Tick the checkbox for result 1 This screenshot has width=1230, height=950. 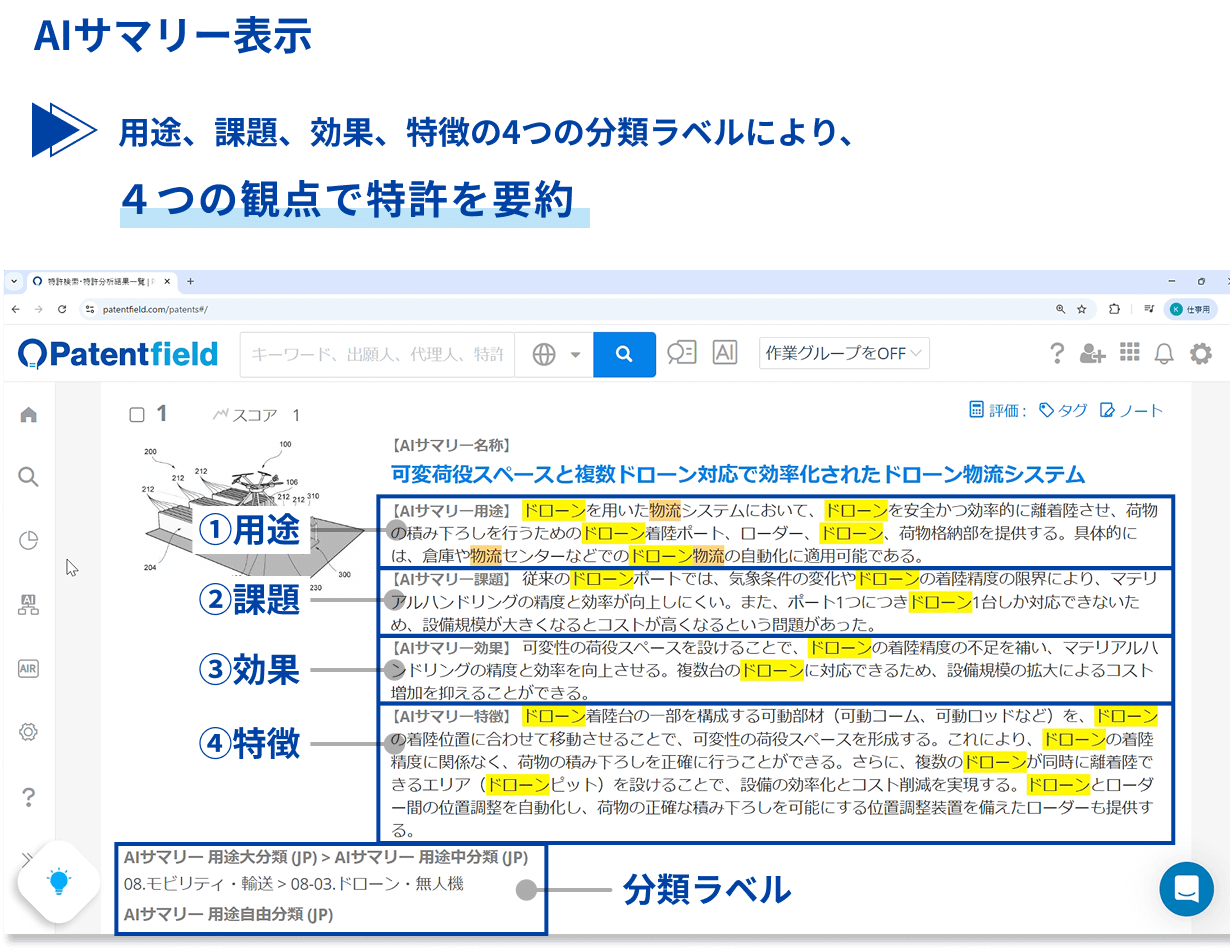click(x=138, y=414)
